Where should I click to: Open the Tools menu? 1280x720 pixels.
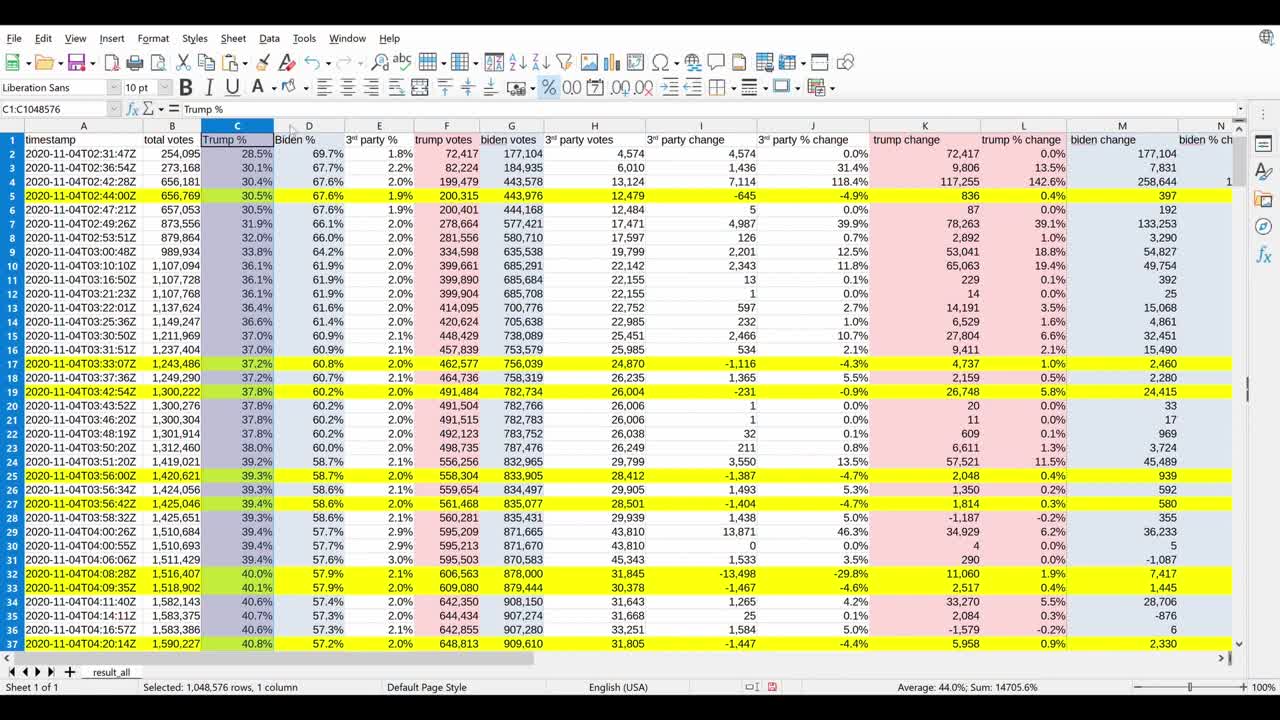pyautogui.click(x=304, y=38)
